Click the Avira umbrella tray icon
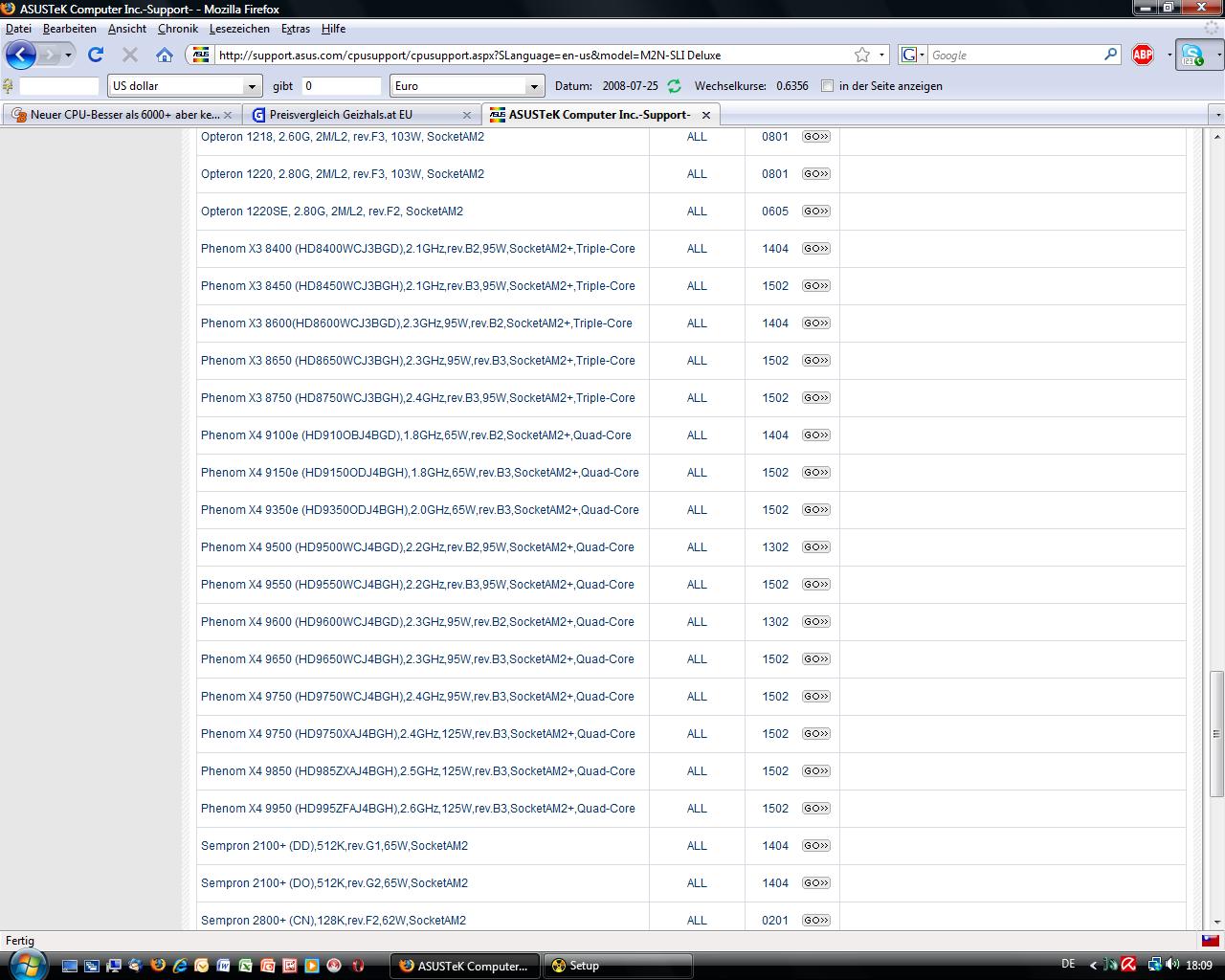The width and height of the screenshot is (1225, 980). [1129, 965]
